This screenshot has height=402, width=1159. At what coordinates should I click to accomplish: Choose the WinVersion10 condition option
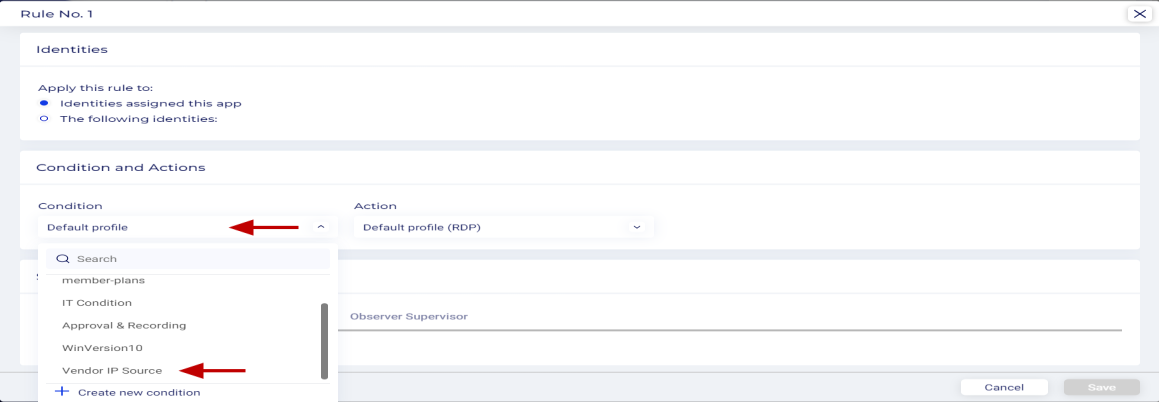(x=103, y=348)
